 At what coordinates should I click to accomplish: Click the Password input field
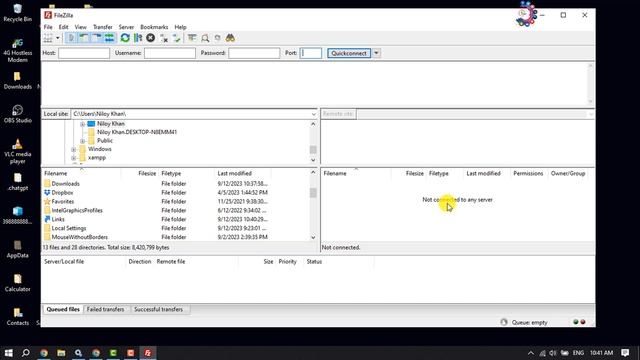tap(254, 53)
